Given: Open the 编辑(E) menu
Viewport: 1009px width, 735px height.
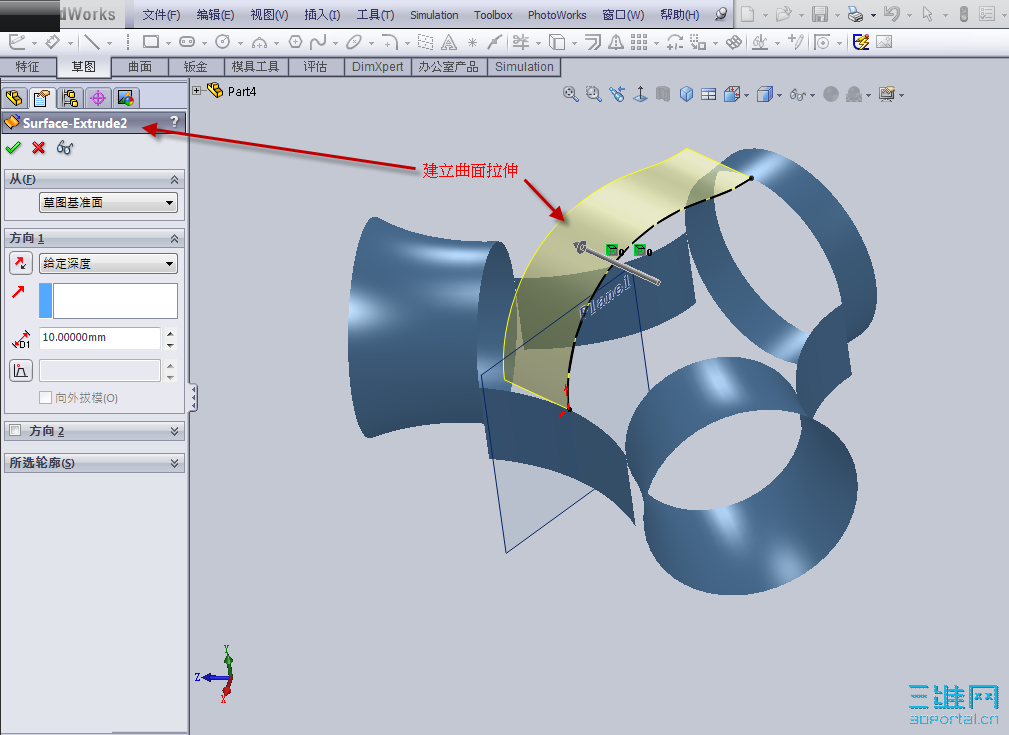Looking at the screenshot, I should pos(215,14).
